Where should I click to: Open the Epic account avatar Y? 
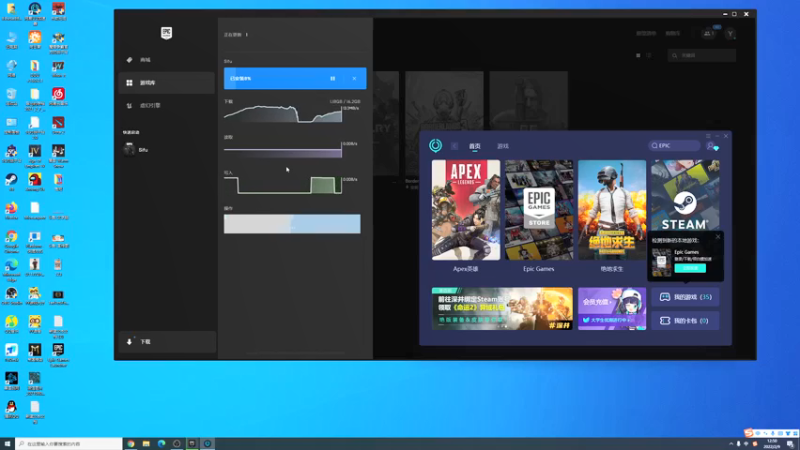(x=731, y=34)
